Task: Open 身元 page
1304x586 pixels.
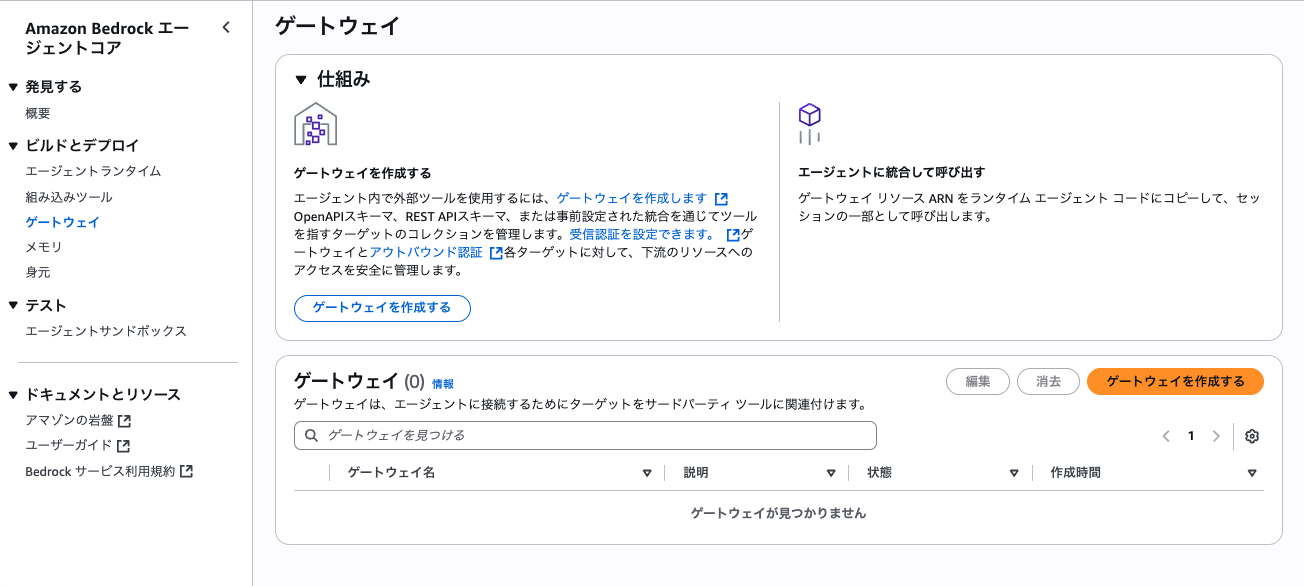Action: click(x=38, y=272)
